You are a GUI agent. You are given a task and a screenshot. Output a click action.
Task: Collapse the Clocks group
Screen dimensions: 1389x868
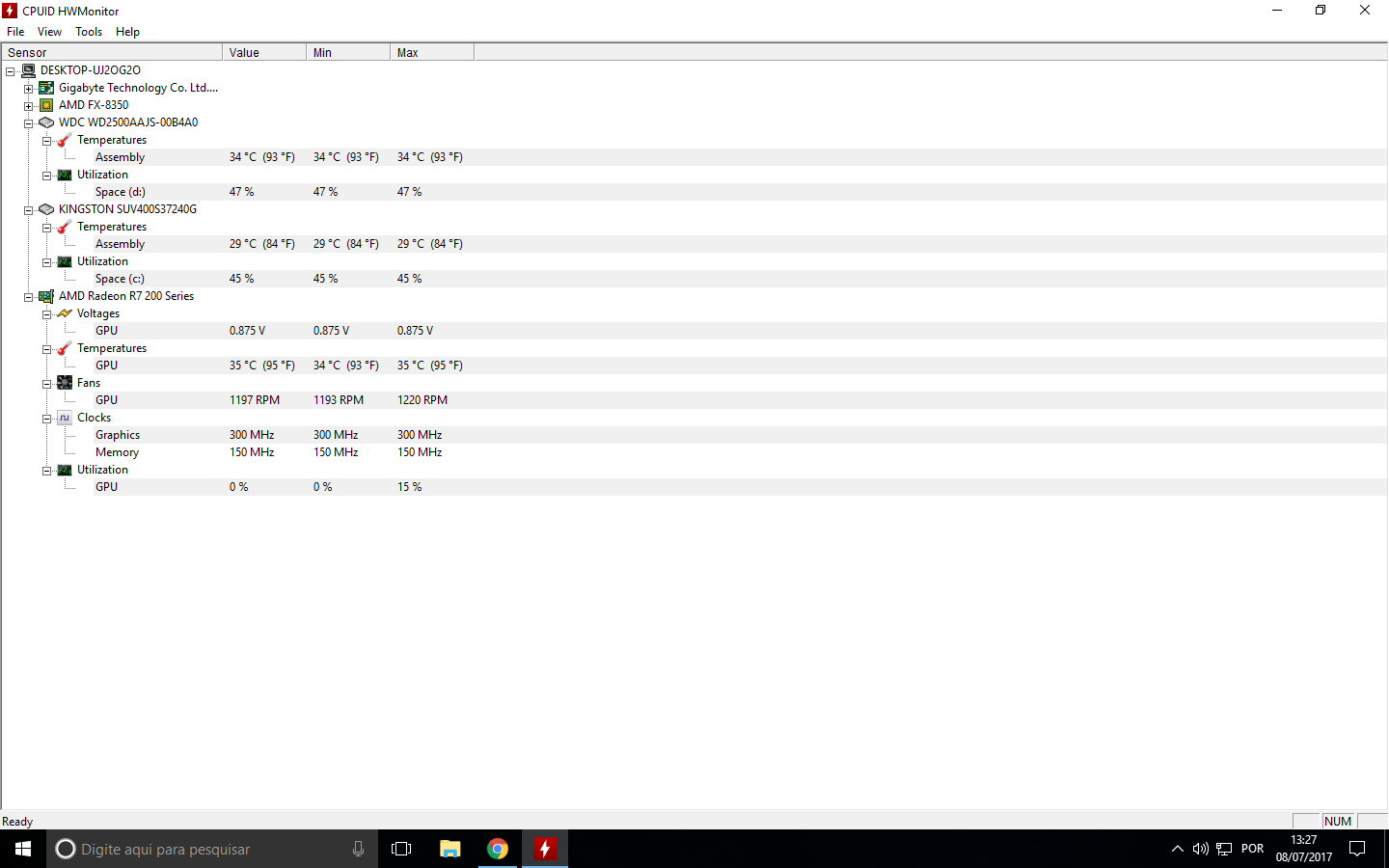pyautogui.click(x=46, y=419)
